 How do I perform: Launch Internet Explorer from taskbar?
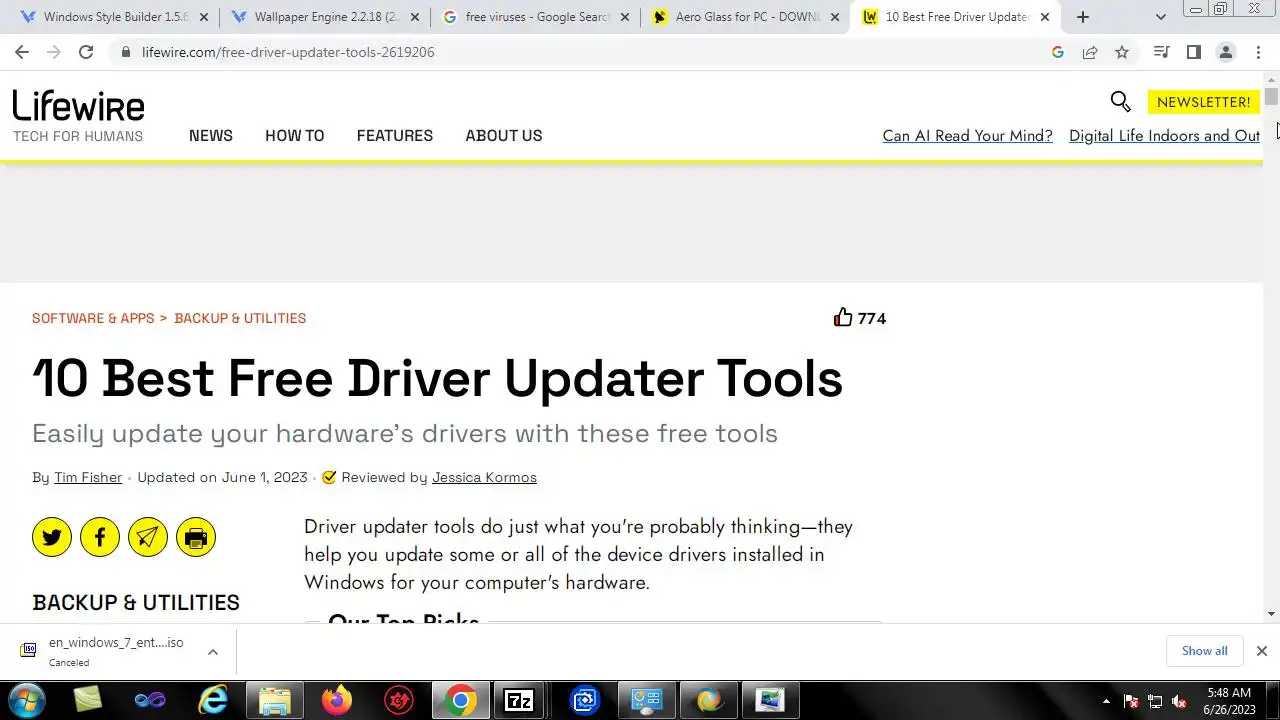pyautogui.click(x=212, y=701)
